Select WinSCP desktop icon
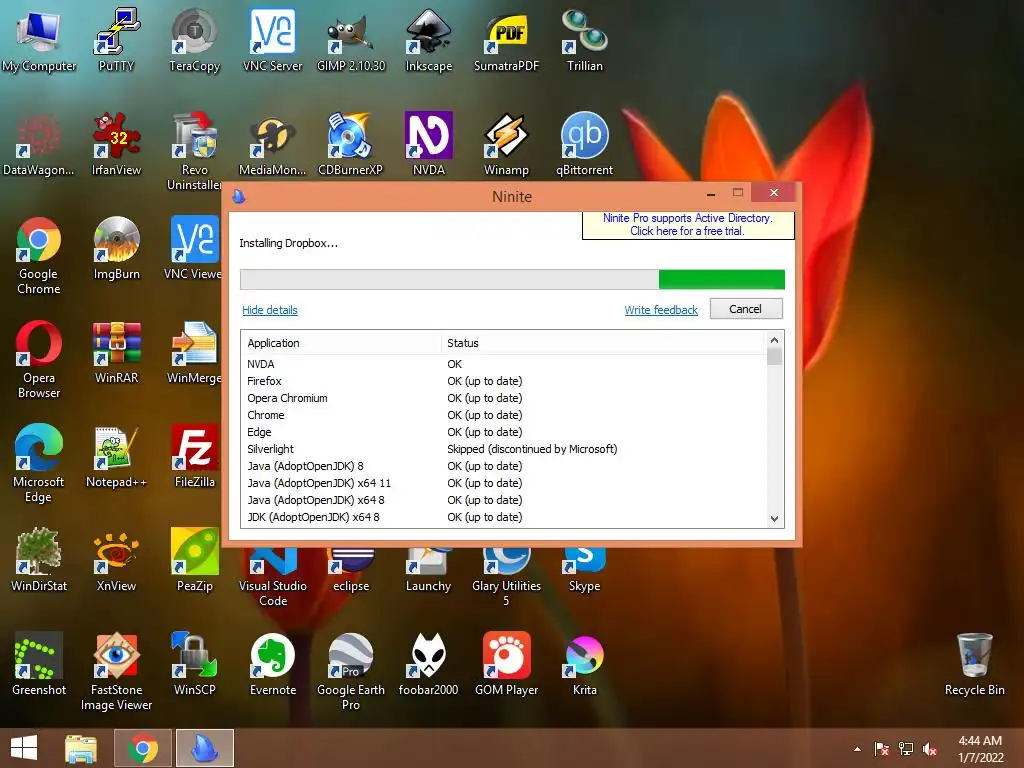Screen dimensions: 1024x768 [x=194, y=664]
